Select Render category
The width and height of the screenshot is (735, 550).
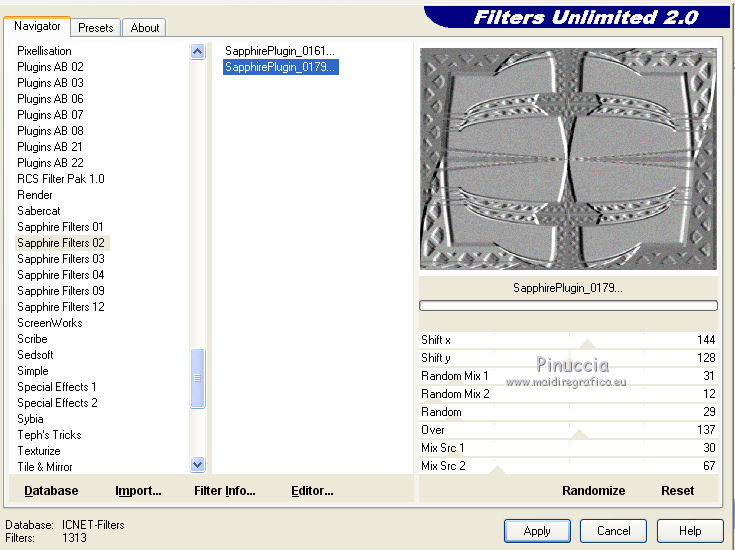click(35, 195)
